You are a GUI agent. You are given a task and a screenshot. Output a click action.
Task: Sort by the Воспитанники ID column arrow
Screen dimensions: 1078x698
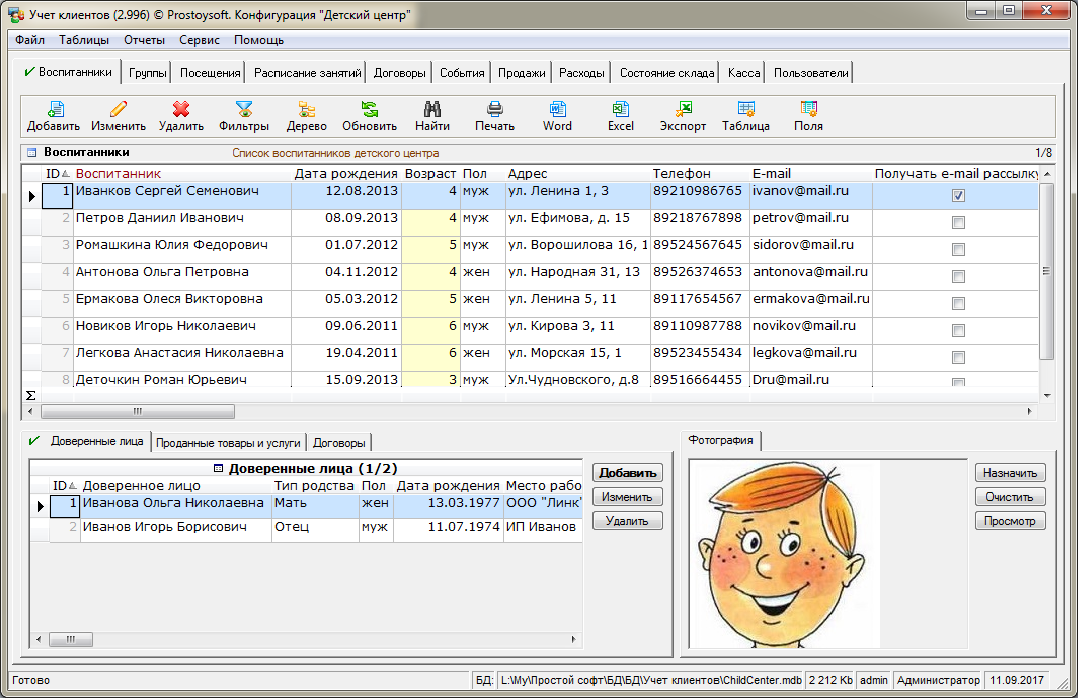coord(65,174)
